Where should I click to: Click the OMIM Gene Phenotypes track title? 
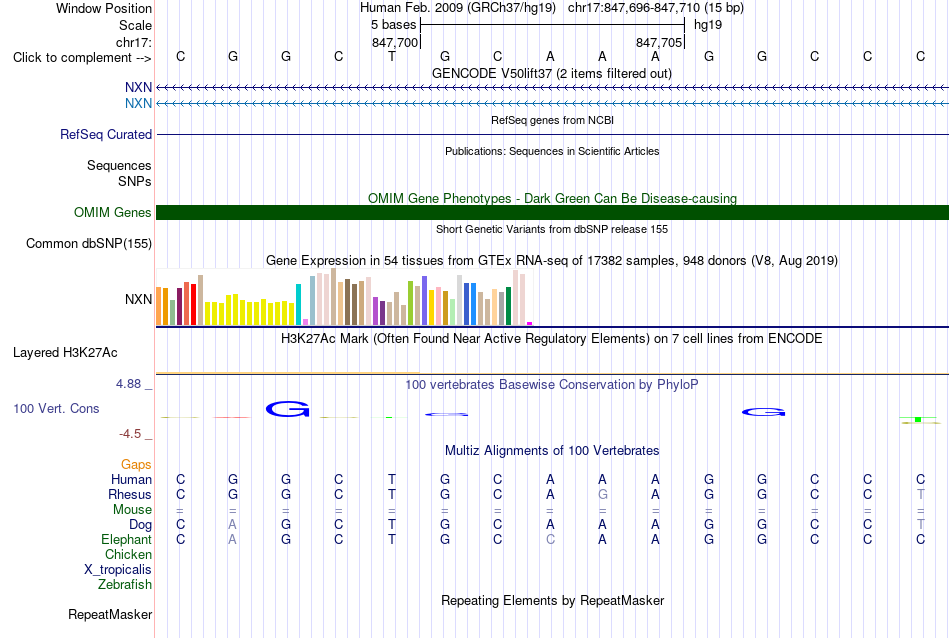tap(552, 198)
